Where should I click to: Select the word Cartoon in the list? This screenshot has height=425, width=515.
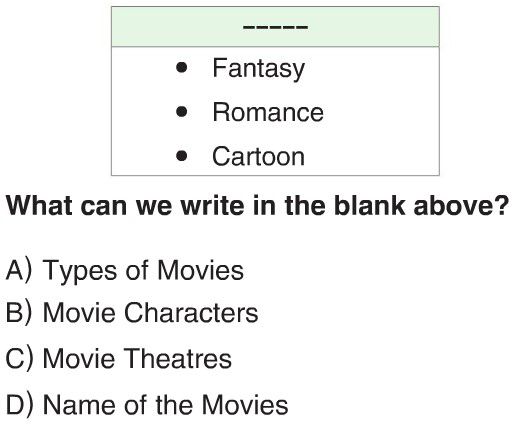pyautogui.click(x=259, y=156)
